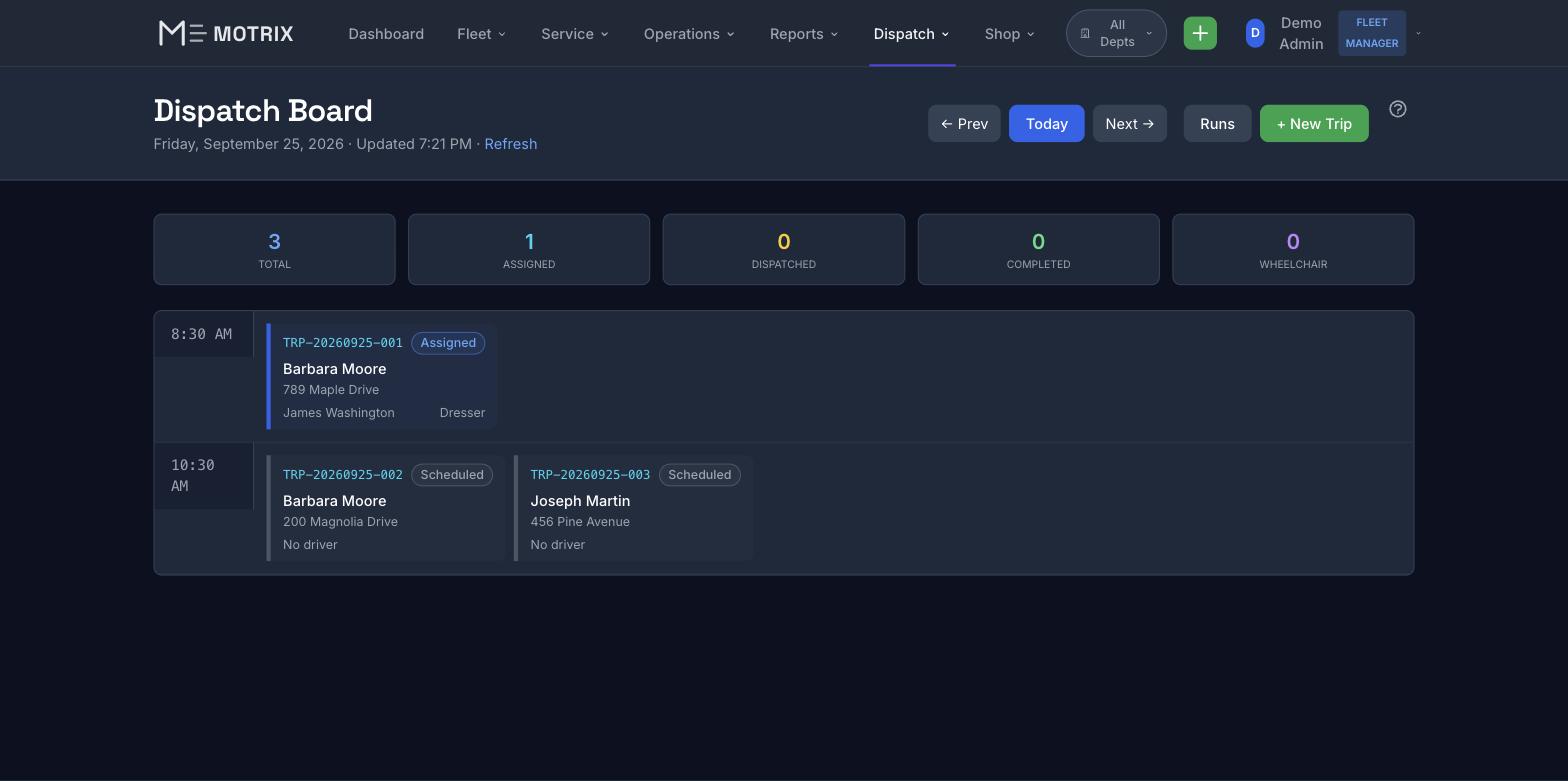This screenshot has height=781, width=1568.
Task: Click the Assigned status badge
Action: click(448, 343)
